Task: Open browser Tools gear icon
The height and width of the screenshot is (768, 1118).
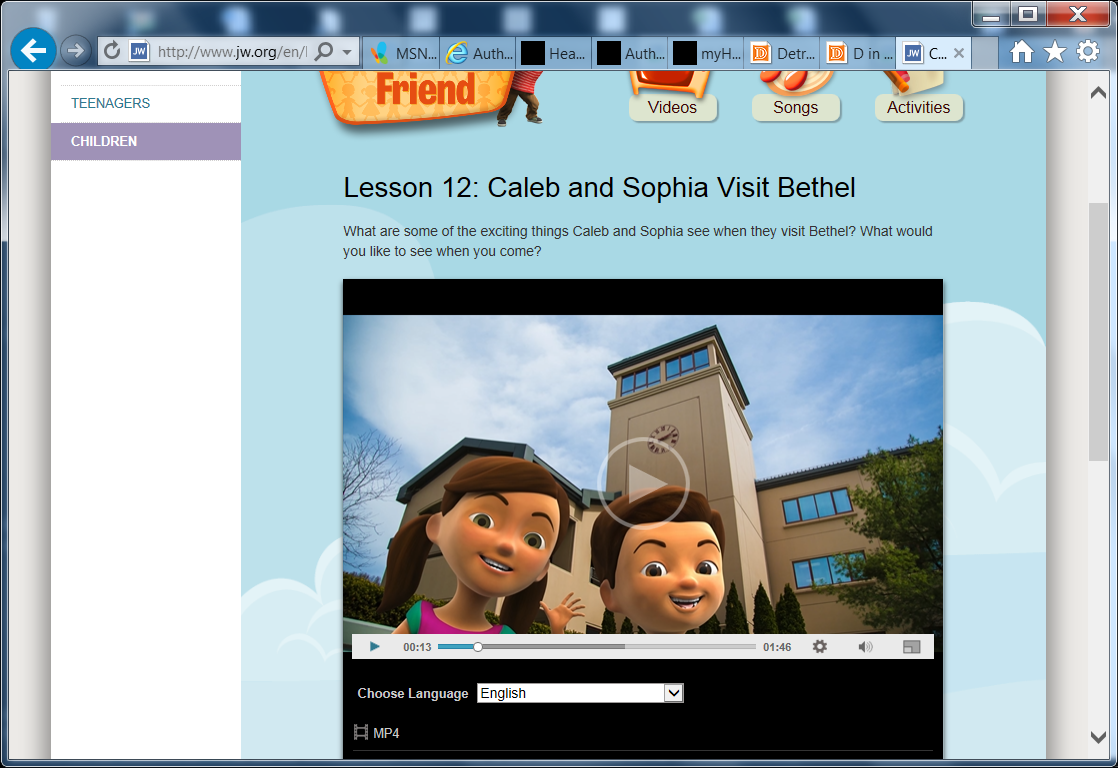Action: [x=1088, y=51]
